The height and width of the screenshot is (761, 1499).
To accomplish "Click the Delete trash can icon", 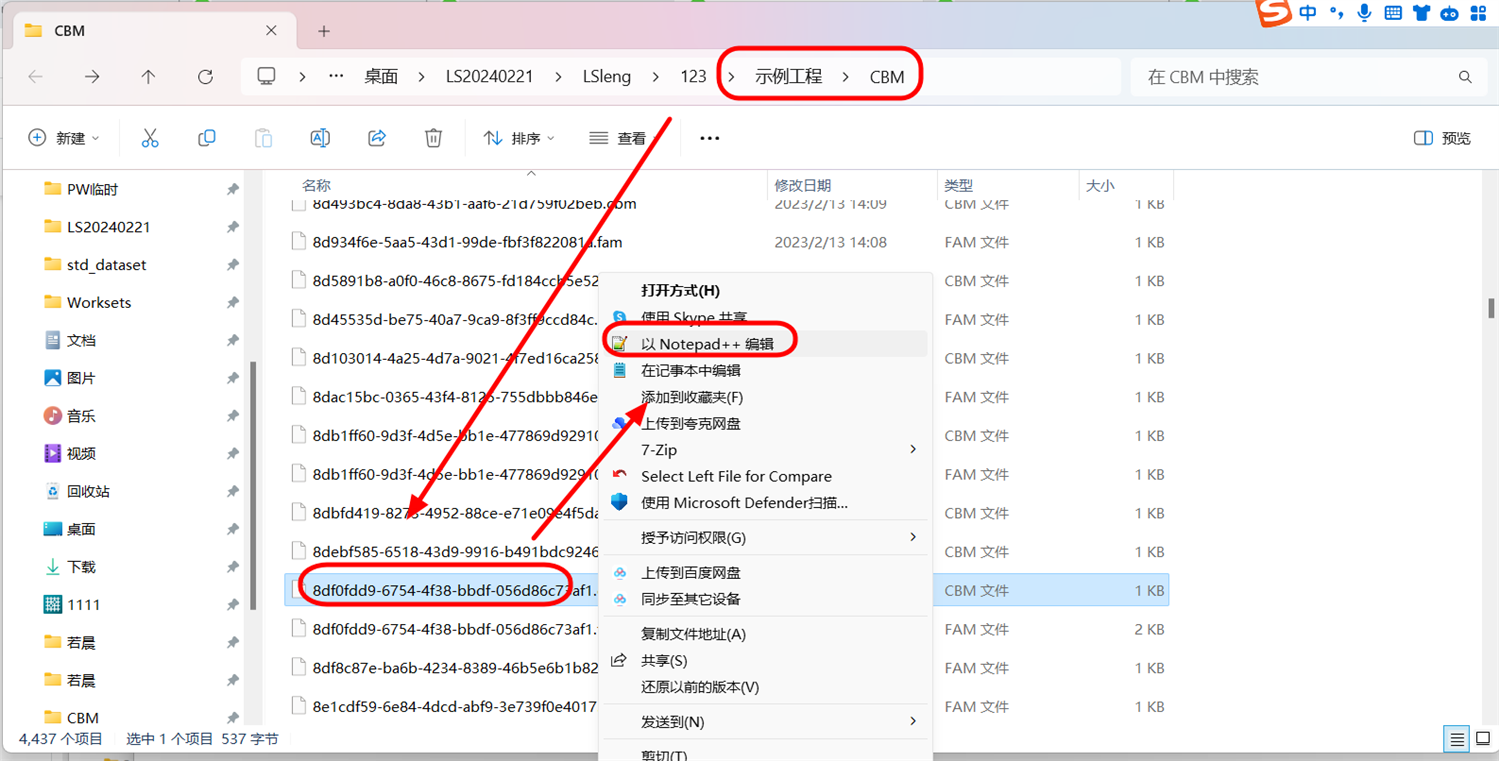I will (433, 138).
